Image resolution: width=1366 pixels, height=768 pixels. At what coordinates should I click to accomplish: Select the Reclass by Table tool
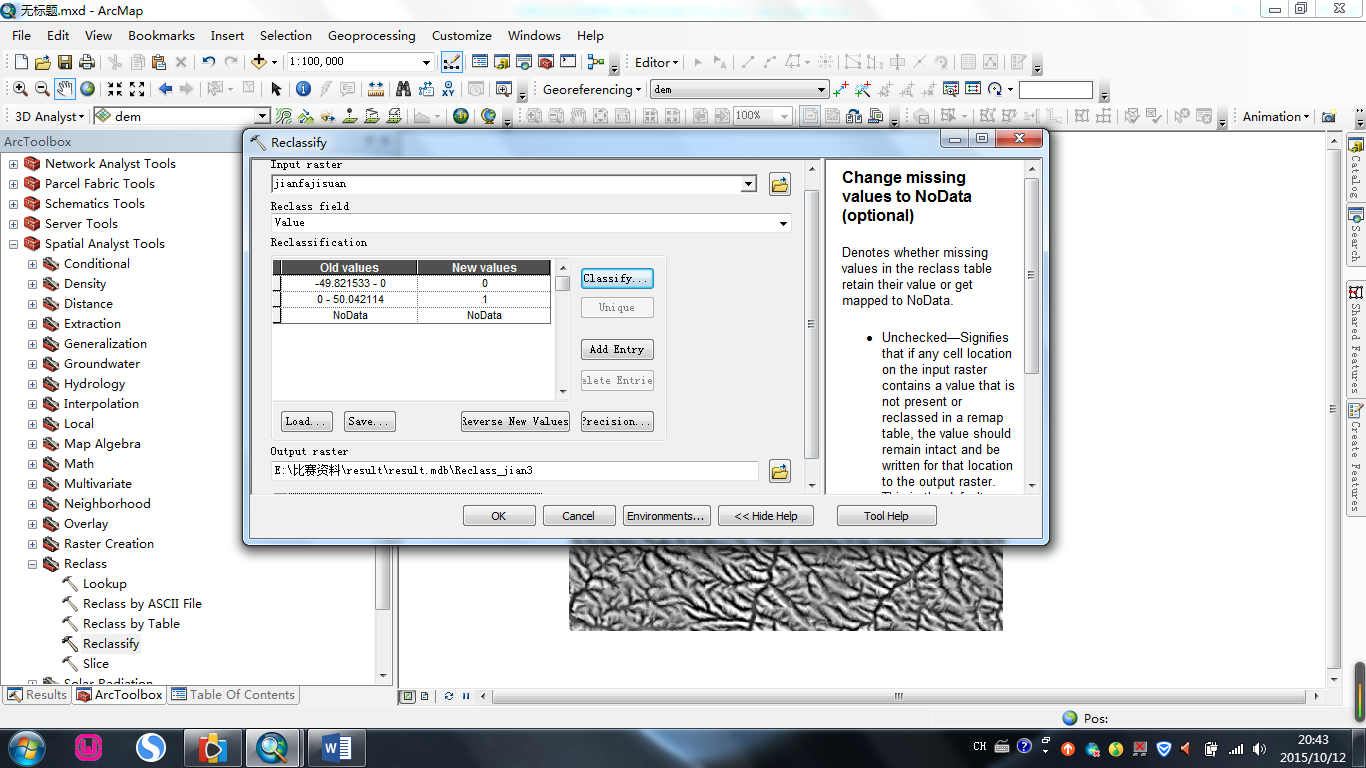(131, 624)
